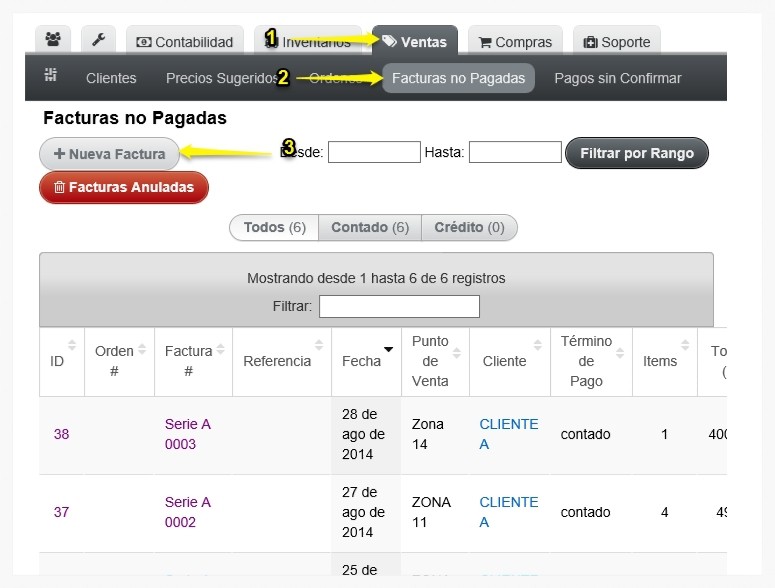Open invoice ID 38

pos(61,434)
